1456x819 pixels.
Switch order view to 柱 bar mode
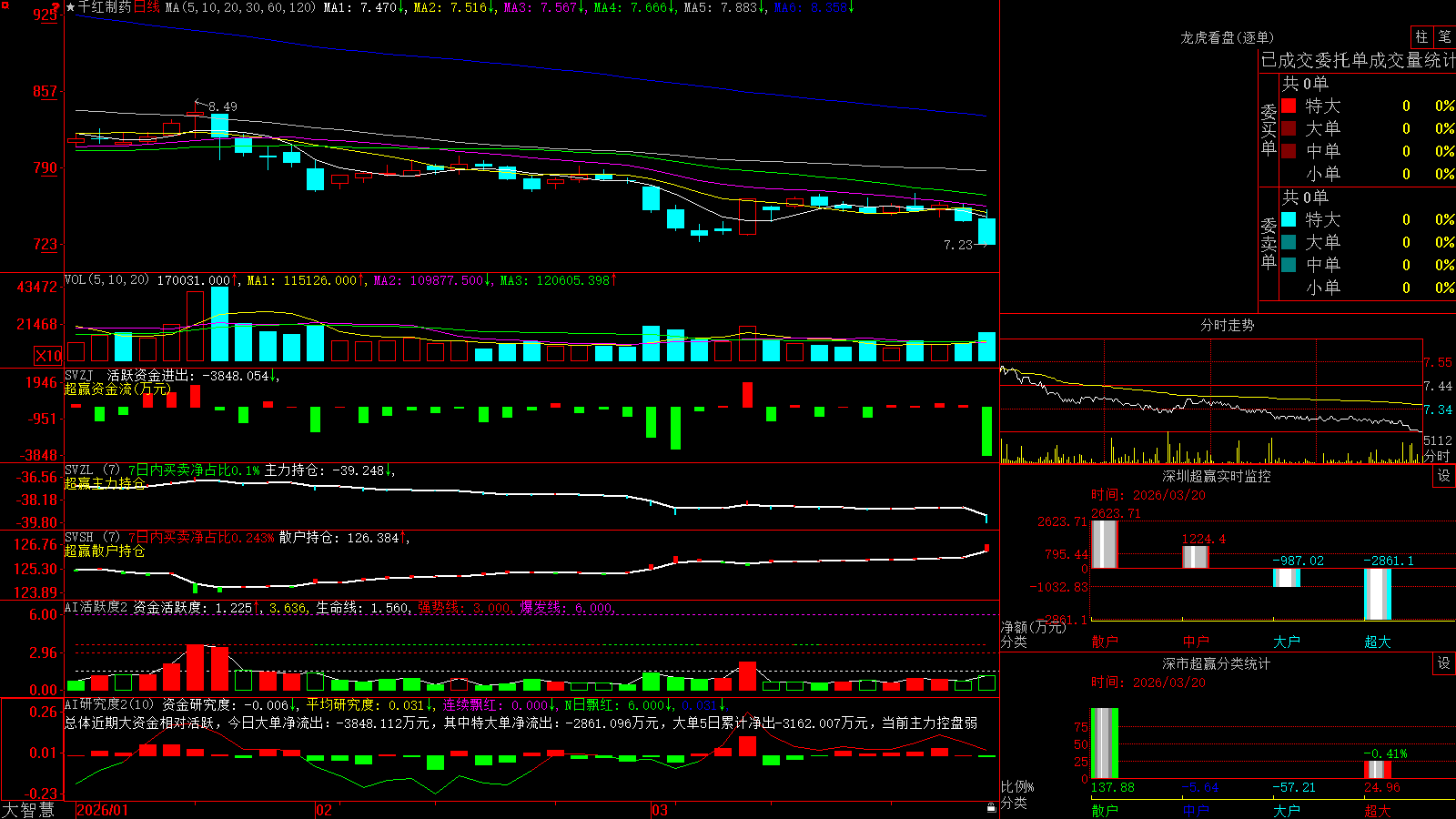[1421, 37]
